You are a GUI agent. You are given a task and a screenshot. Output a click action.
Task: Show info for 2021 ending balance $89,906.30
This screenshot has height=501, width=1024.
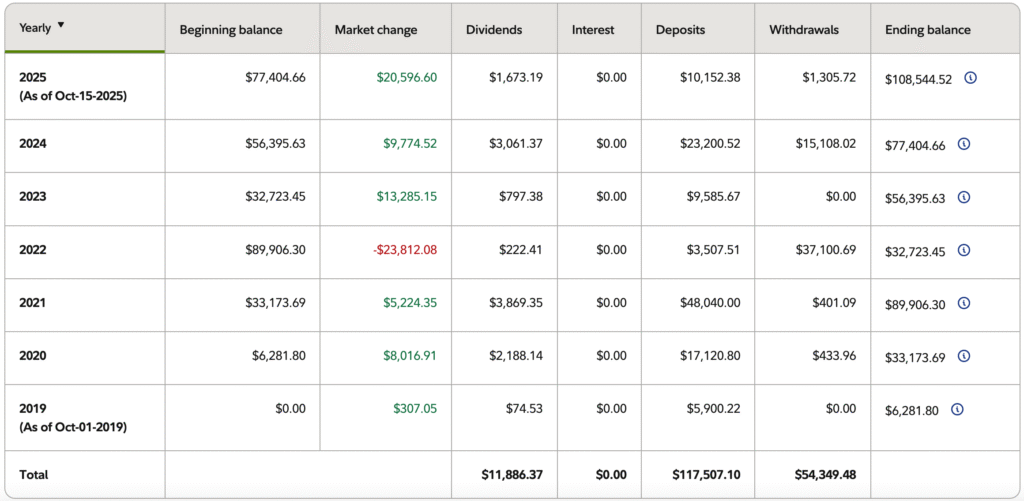point(964,303)
